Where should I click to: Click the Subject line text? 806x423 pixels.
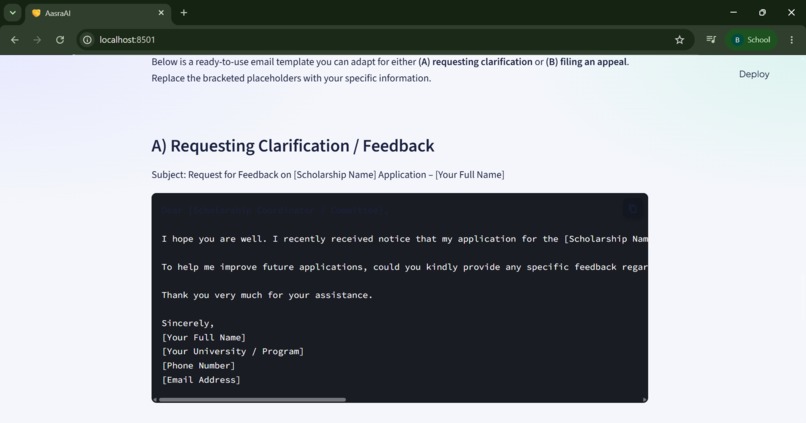tap(327, 175)
